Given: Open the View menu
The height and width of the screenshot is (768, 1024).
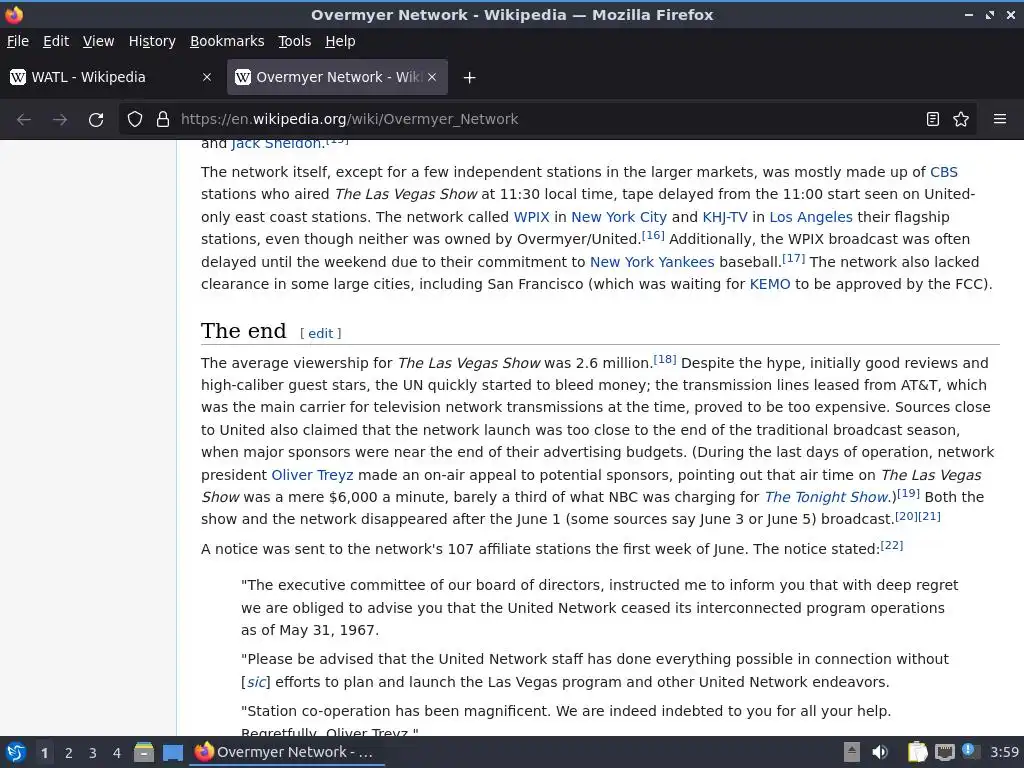Looking at the screenshot, I should (x=99, y=41).
